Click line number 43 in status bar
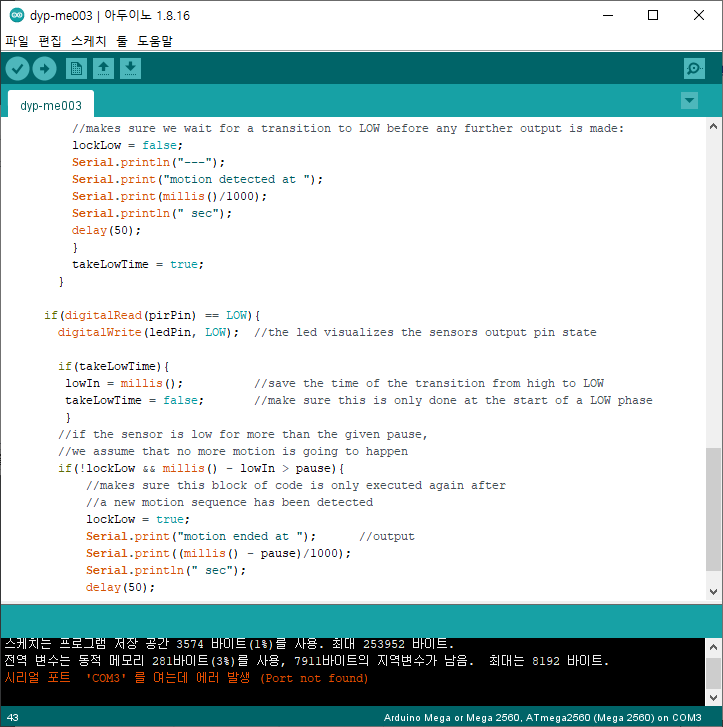This screenshot has height=727, width=723. click(x=13, y=717)
